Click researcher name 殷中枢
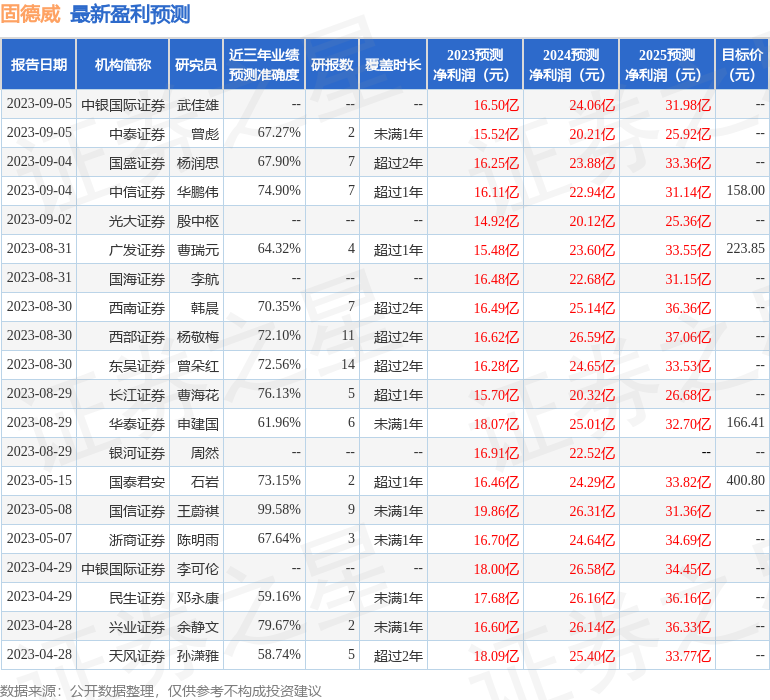Viewport: 770px width, 700px height. (x=198, y=221)
